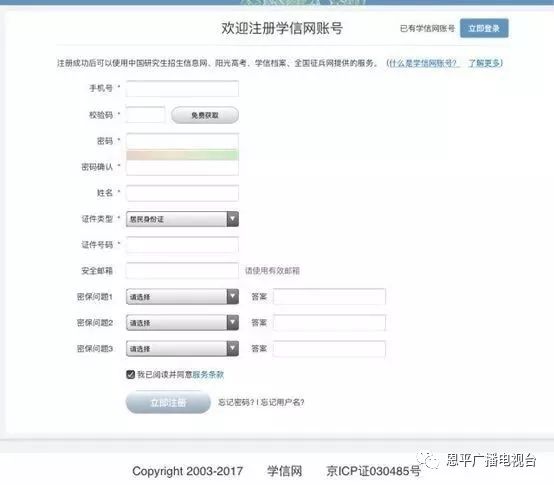554x485 pixels.
Task: Uncheck the 我已阅读并同意 agreement checkbox
Action: [130, 374]
